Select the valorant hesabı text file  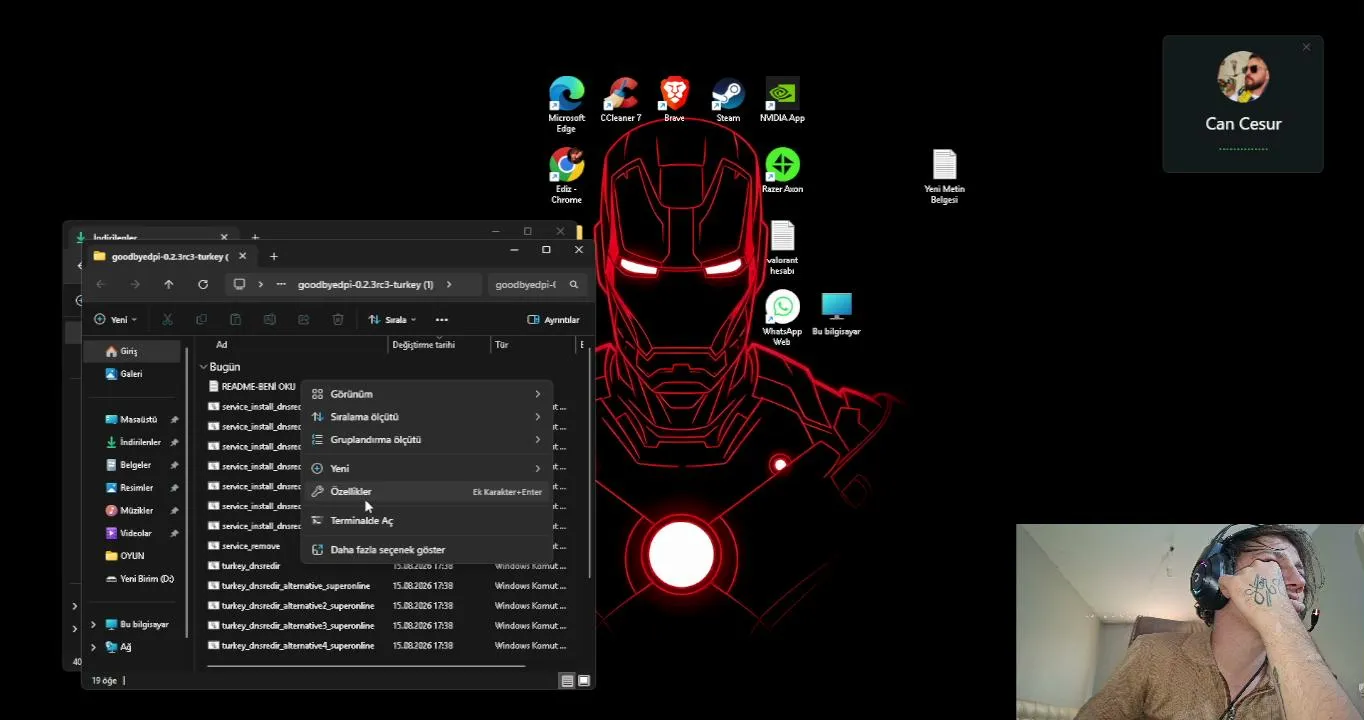(x=782, y=248)
